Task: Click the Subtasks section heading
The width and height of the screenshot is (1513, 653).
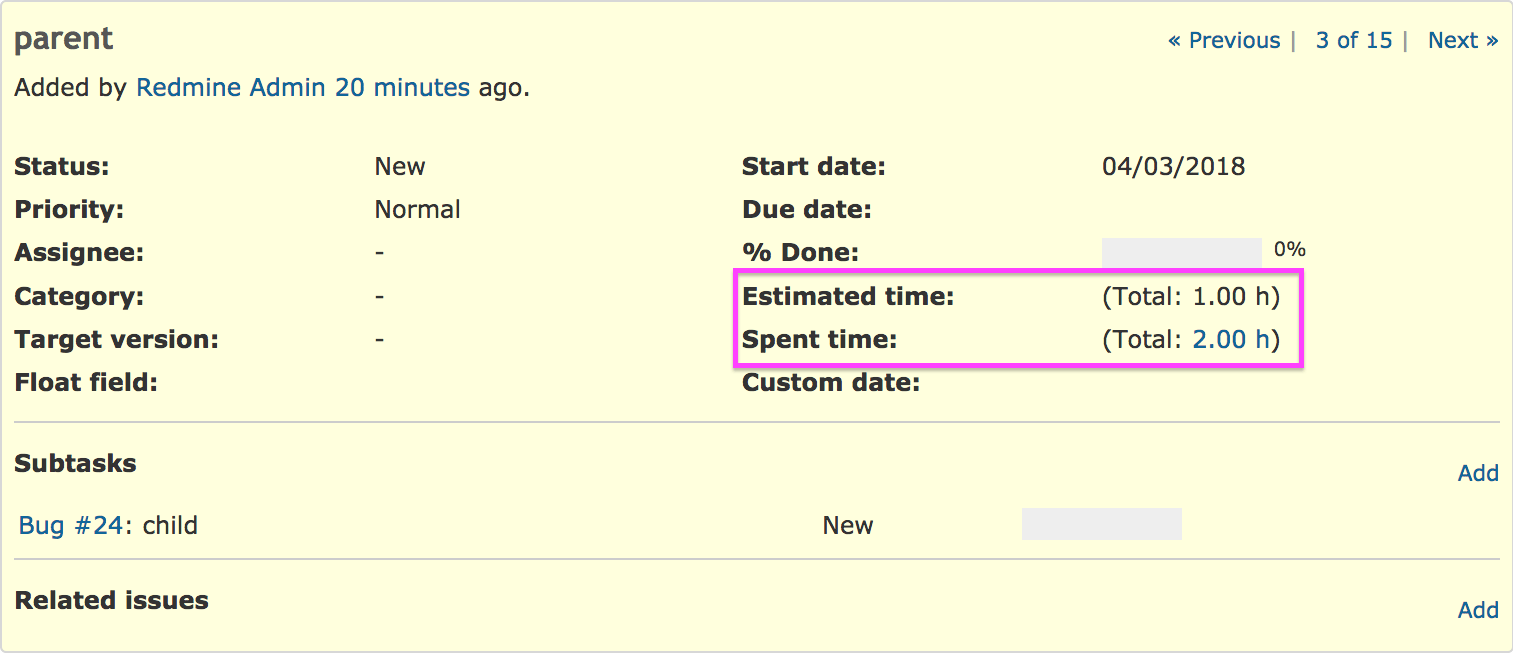Action: (75, 463)
